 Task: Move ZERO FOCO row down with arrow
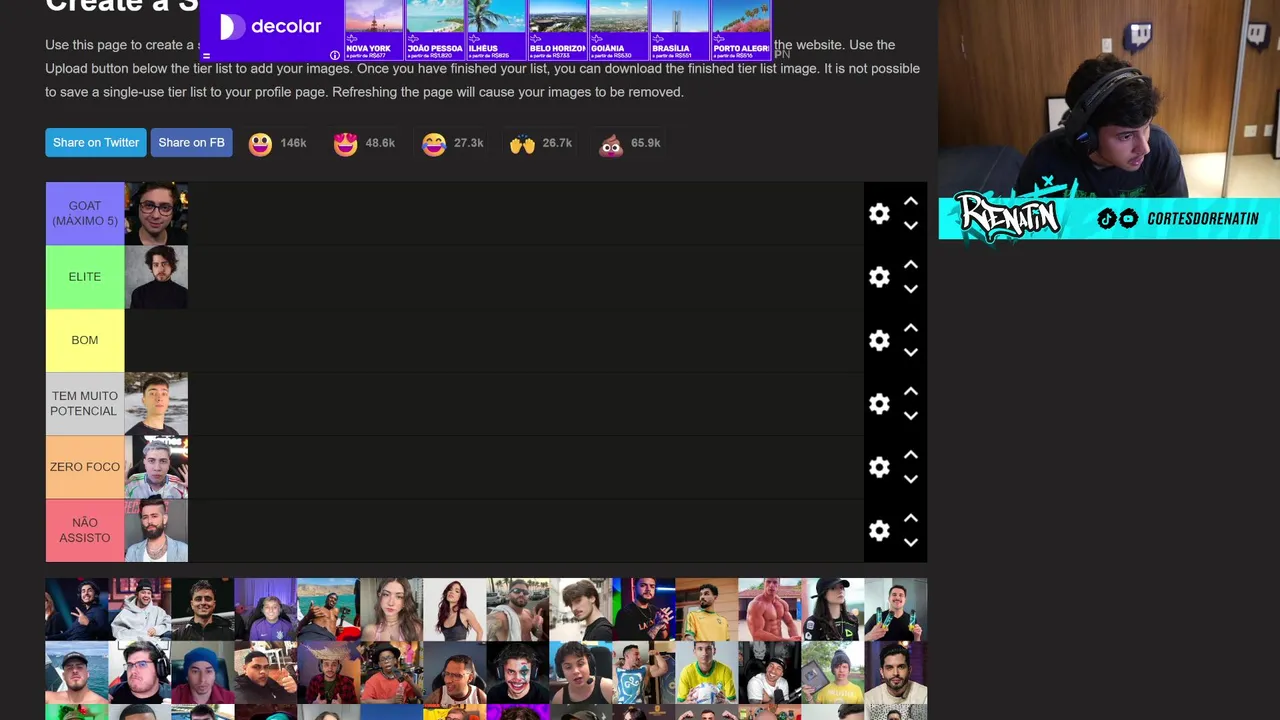tap(911, 479)
